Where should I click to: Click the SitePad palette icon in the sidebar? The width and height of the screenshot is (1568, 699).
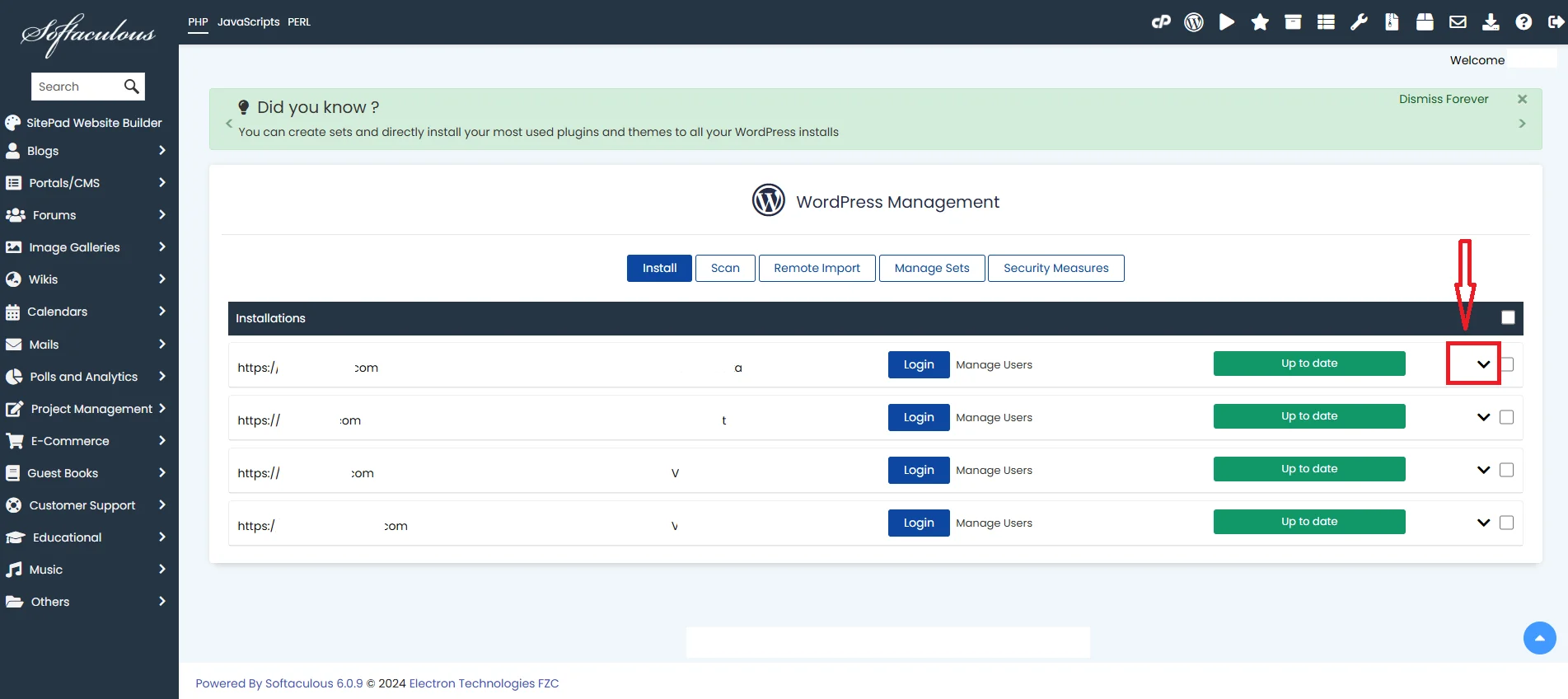click(12, 123)
